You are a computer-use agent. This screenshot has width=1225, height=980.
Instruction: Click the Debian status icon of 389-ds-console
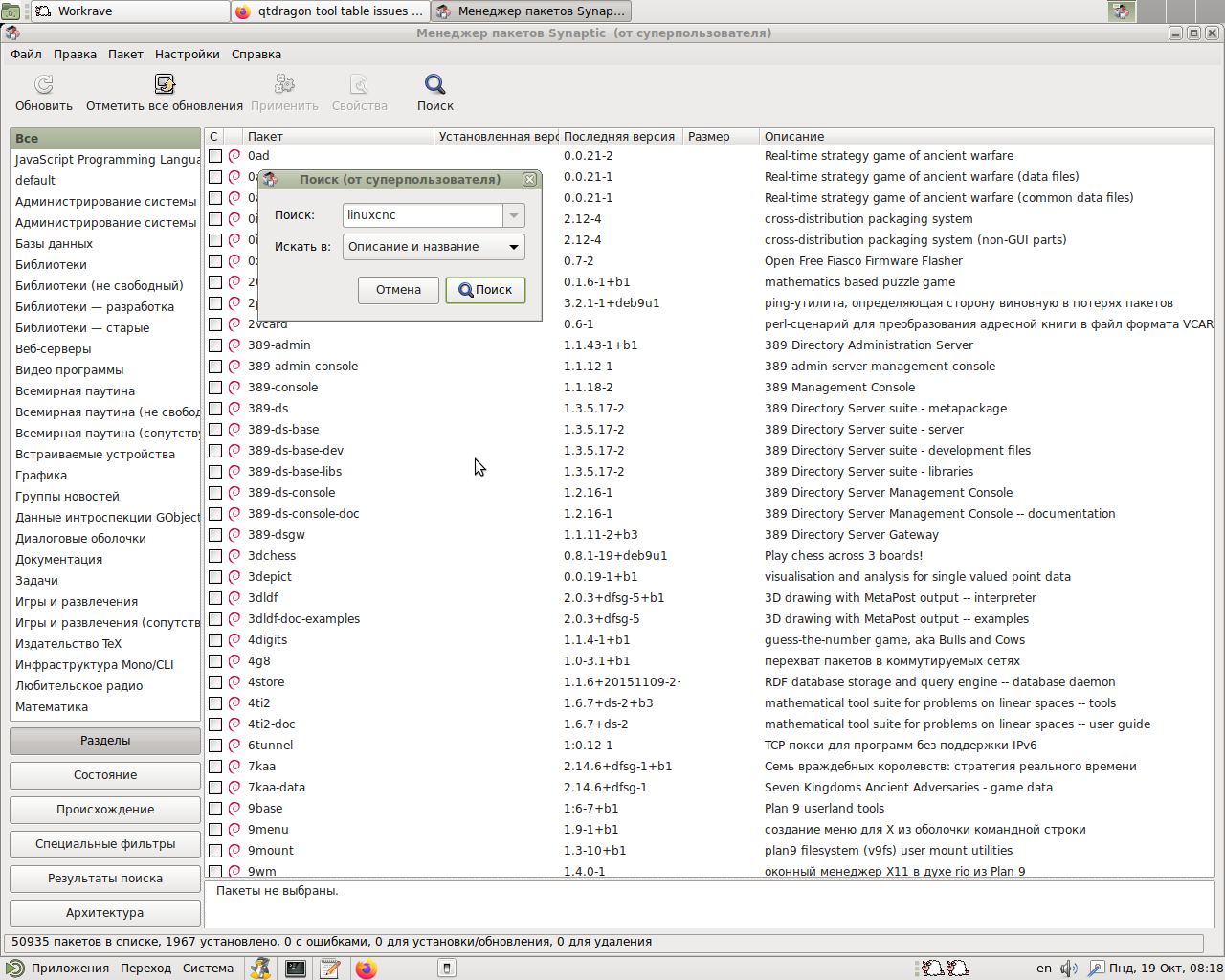[x=234, y=493]
